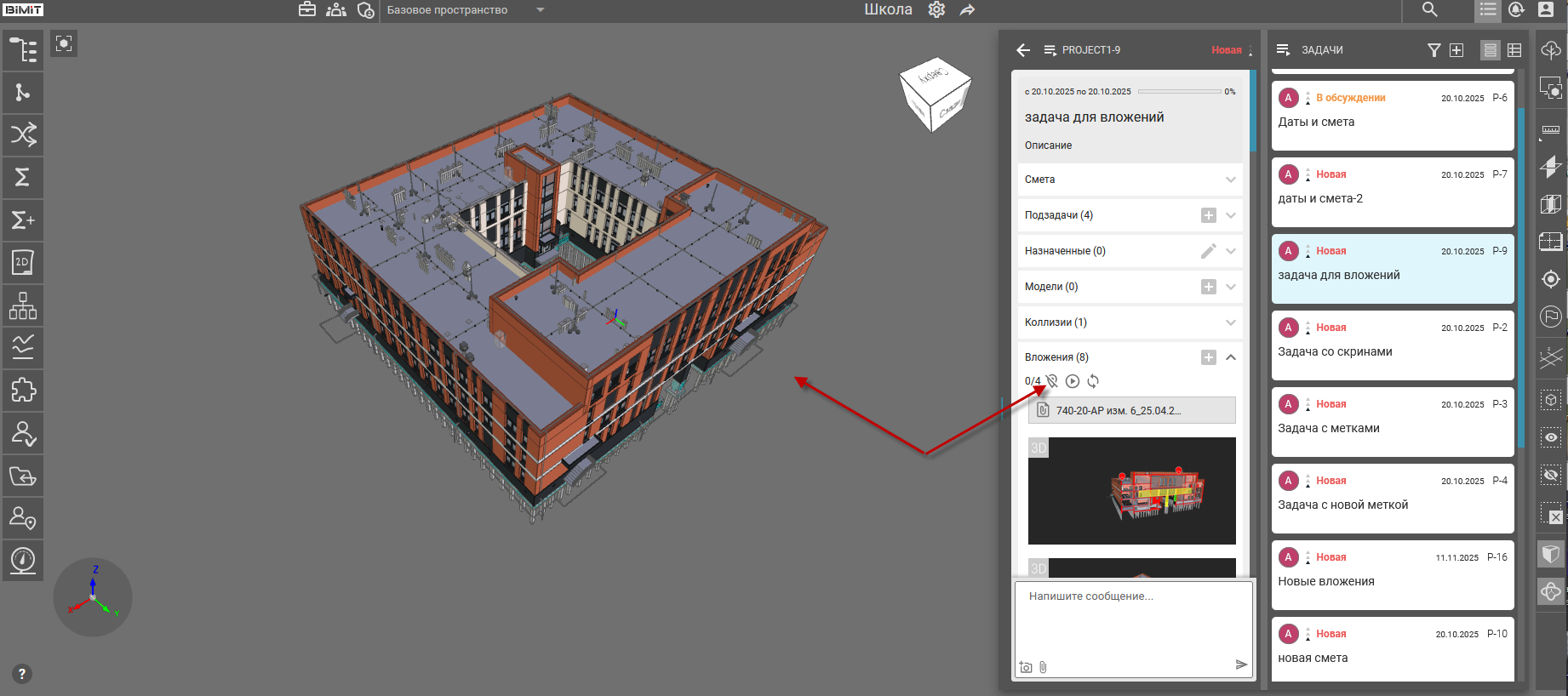The height and width of the screenshot is (696, 1568).
Task: Expand the Смета section
Action: tap(1230, 180)
